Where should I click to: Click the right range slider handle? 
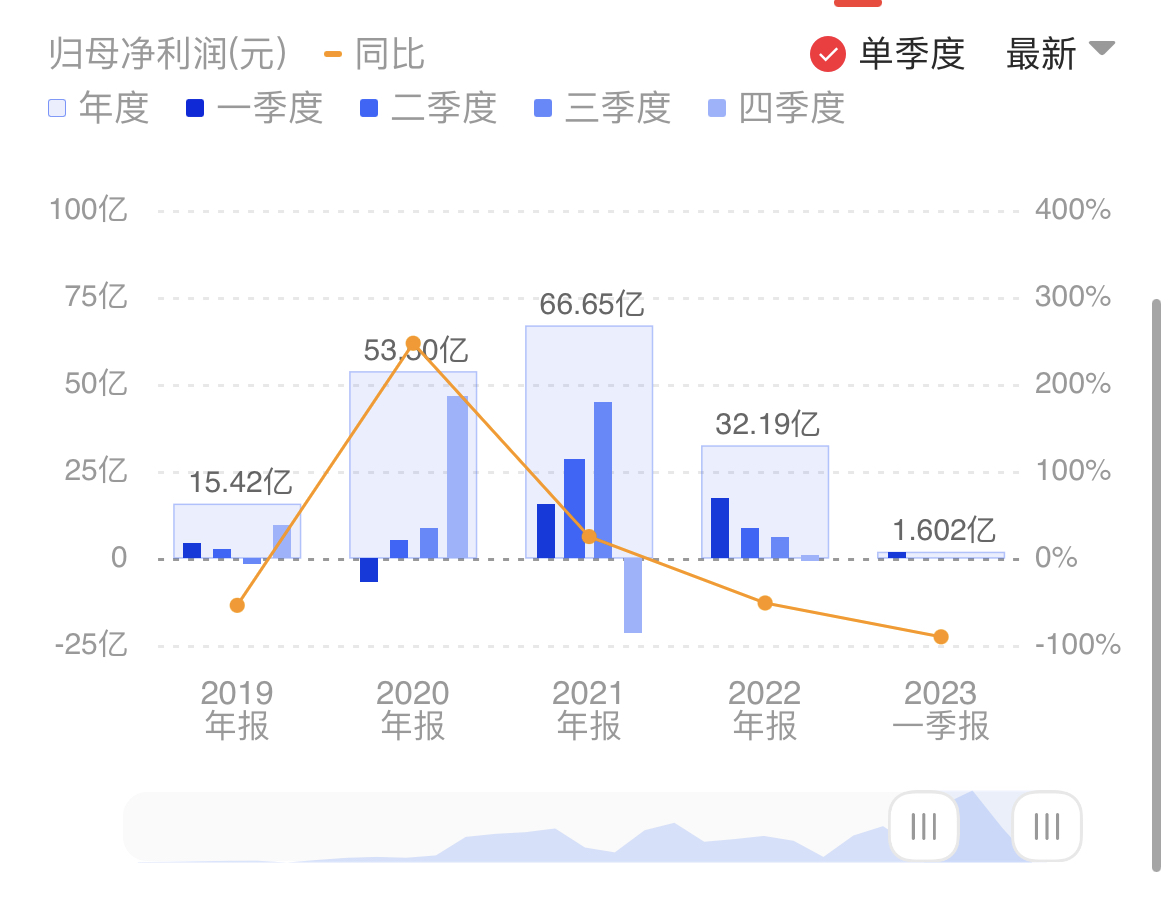[x=1046, y=826]
